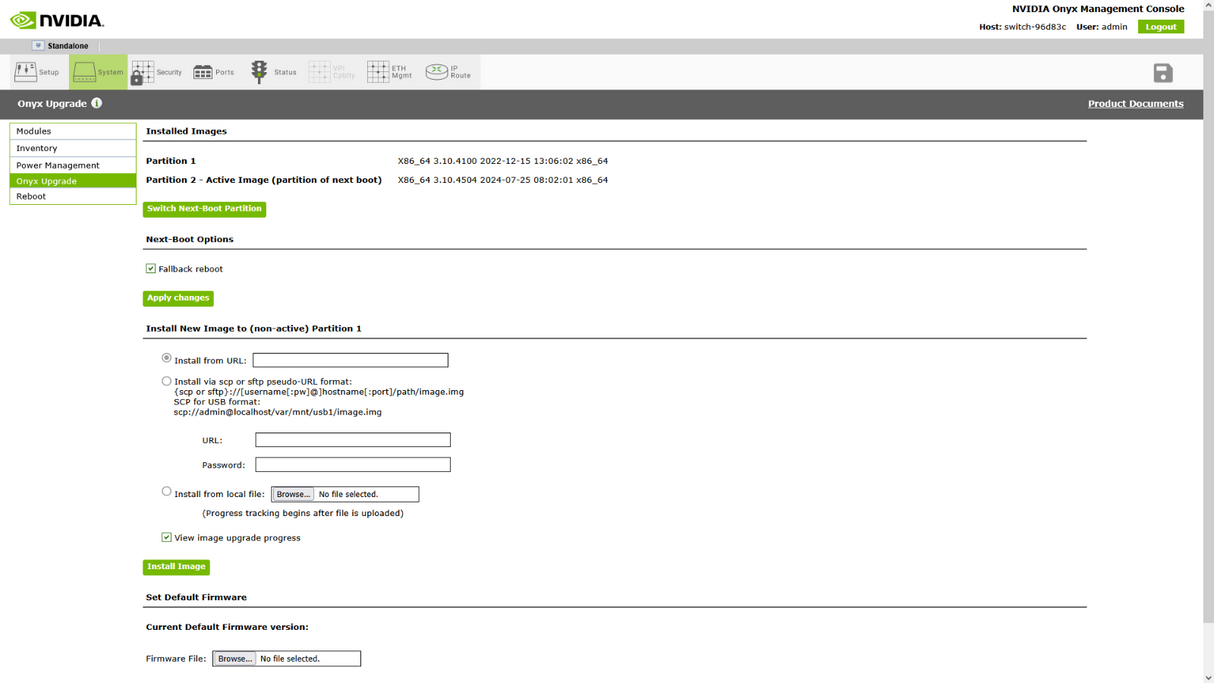
Task: Open the Setup toolbar section
Action: point(37,72)
